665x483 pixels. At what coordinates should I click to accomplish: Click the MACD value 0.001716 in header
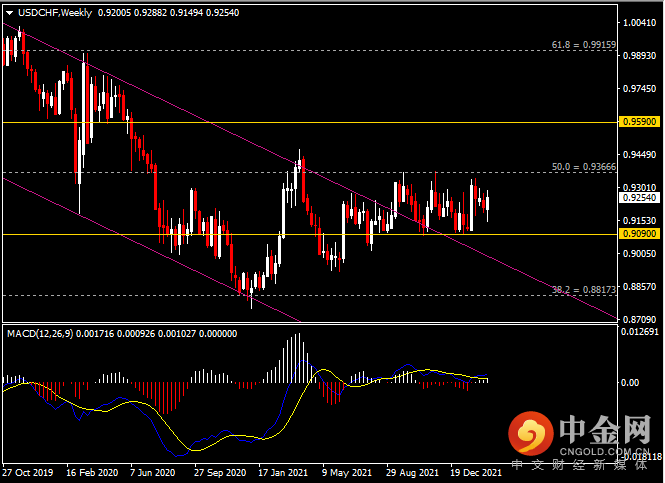coord(95,334)
